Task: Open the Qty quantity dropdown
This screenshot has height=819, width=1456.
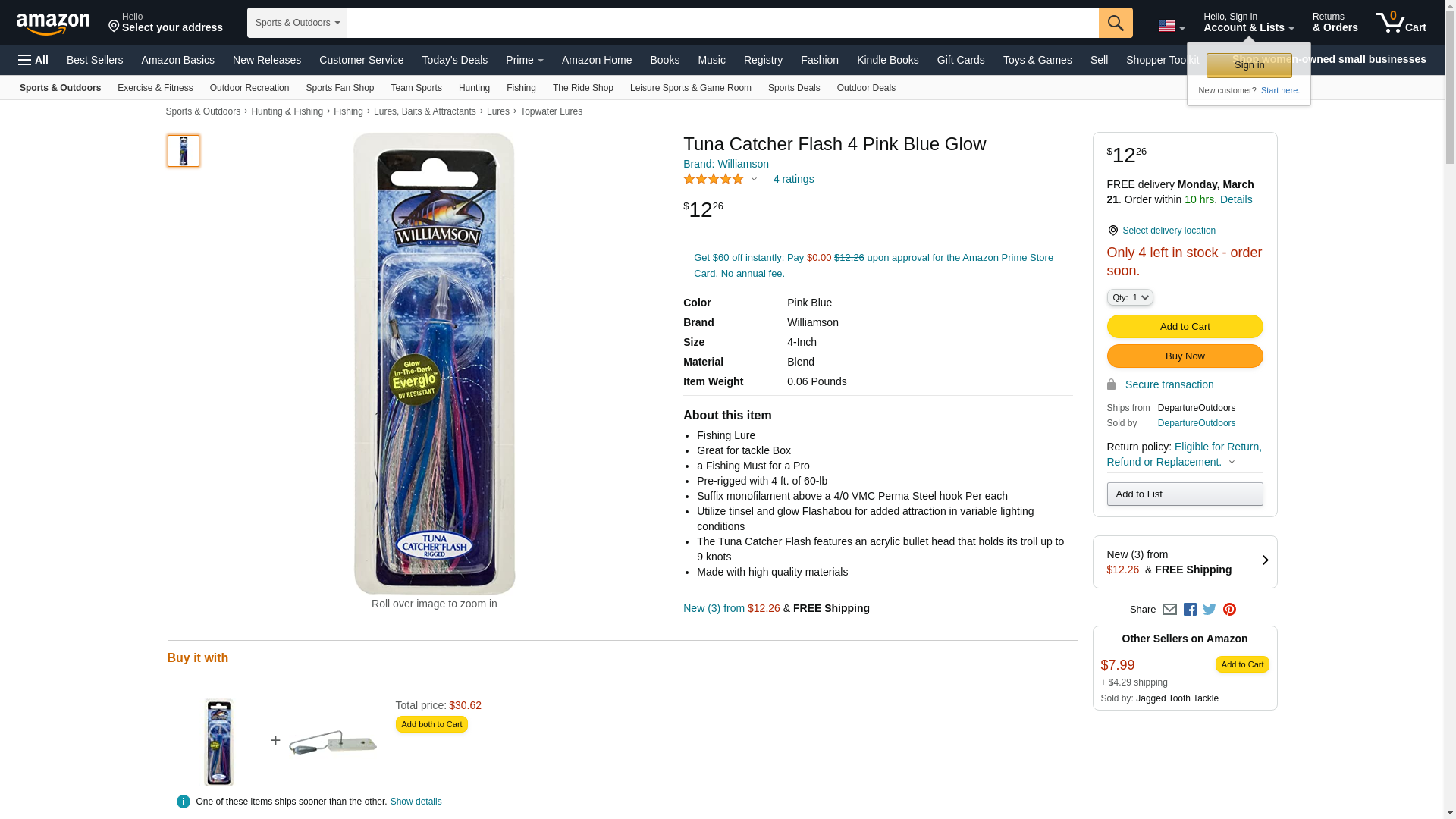Action: [x=1129, y=298]
